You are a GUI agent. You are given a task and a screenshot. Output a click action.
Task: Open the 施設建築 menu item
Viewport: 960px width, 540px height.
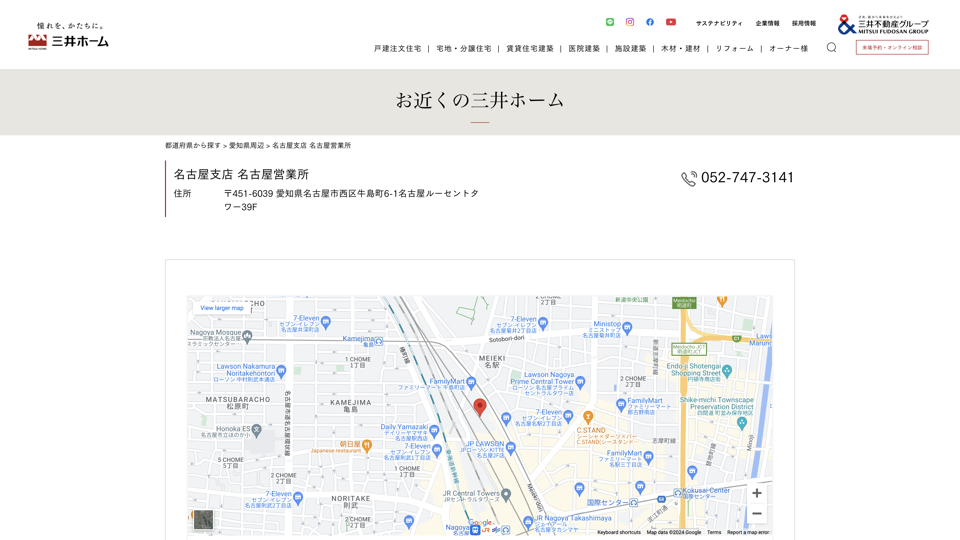pos(631,48)
